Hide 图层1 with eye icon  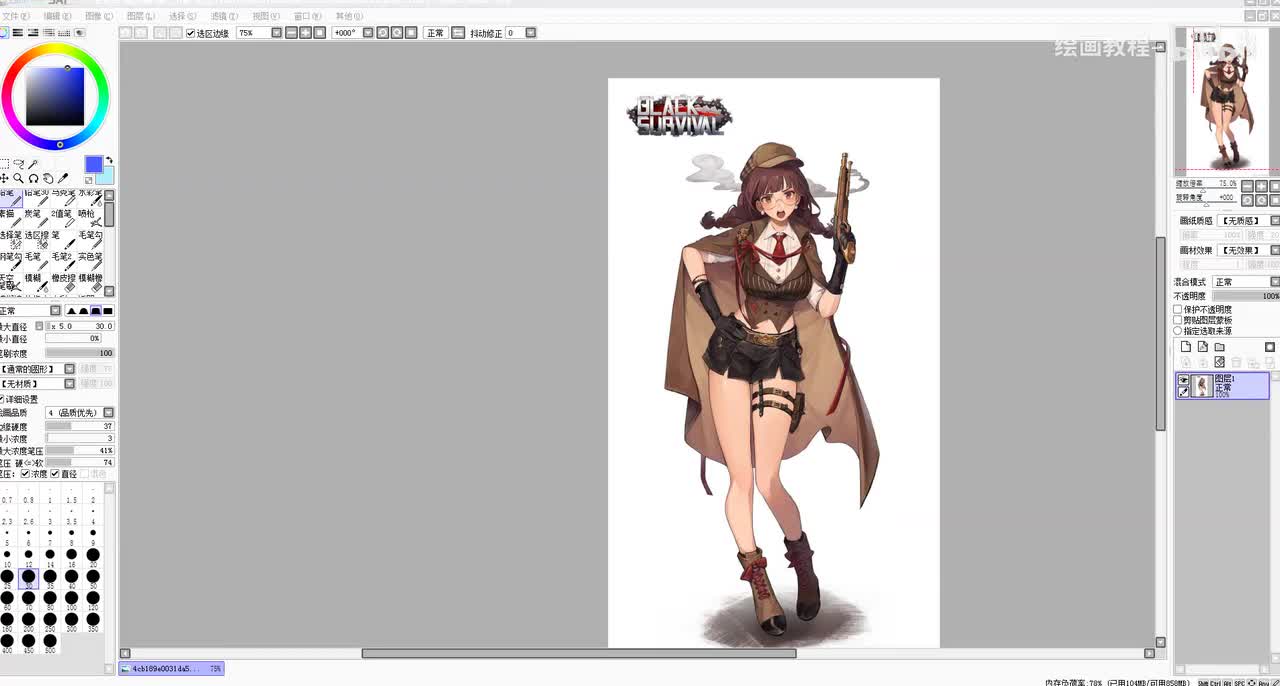coord(1183,380)
